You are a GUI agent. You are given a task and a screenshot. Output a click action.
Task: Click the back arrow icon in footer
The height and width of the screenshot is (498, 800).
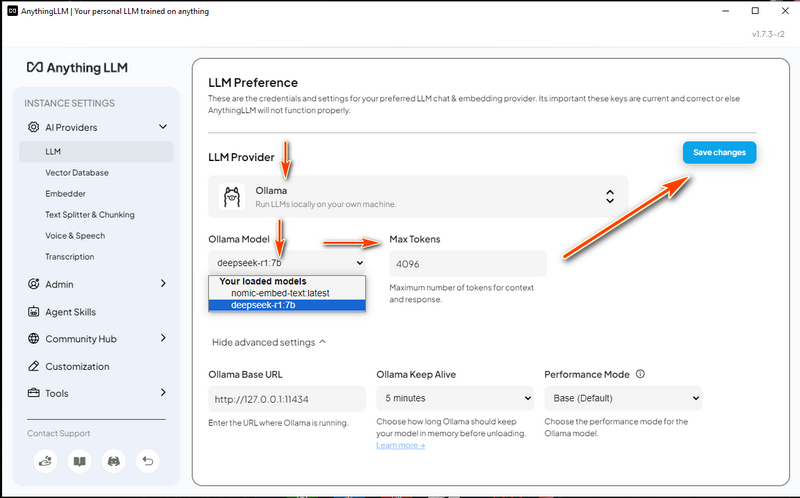(x=148, y=461)
